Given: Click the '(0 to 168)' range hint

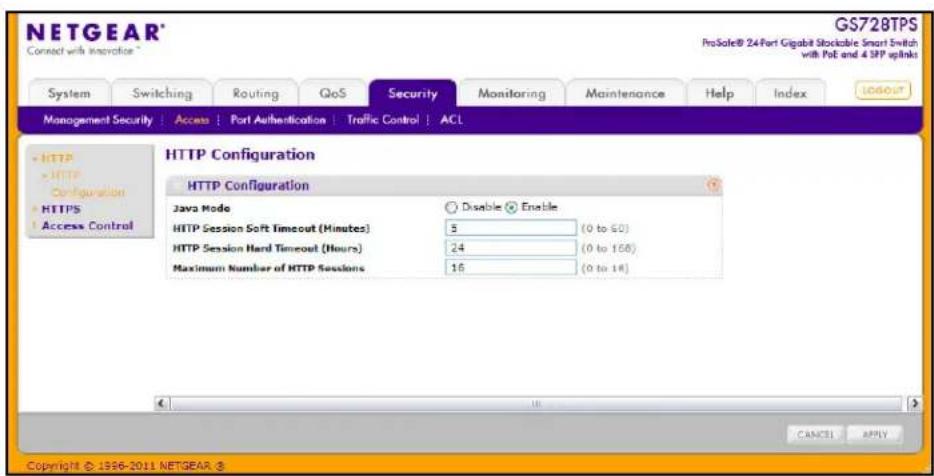Looking at the screenshot, I should point(608,248).
